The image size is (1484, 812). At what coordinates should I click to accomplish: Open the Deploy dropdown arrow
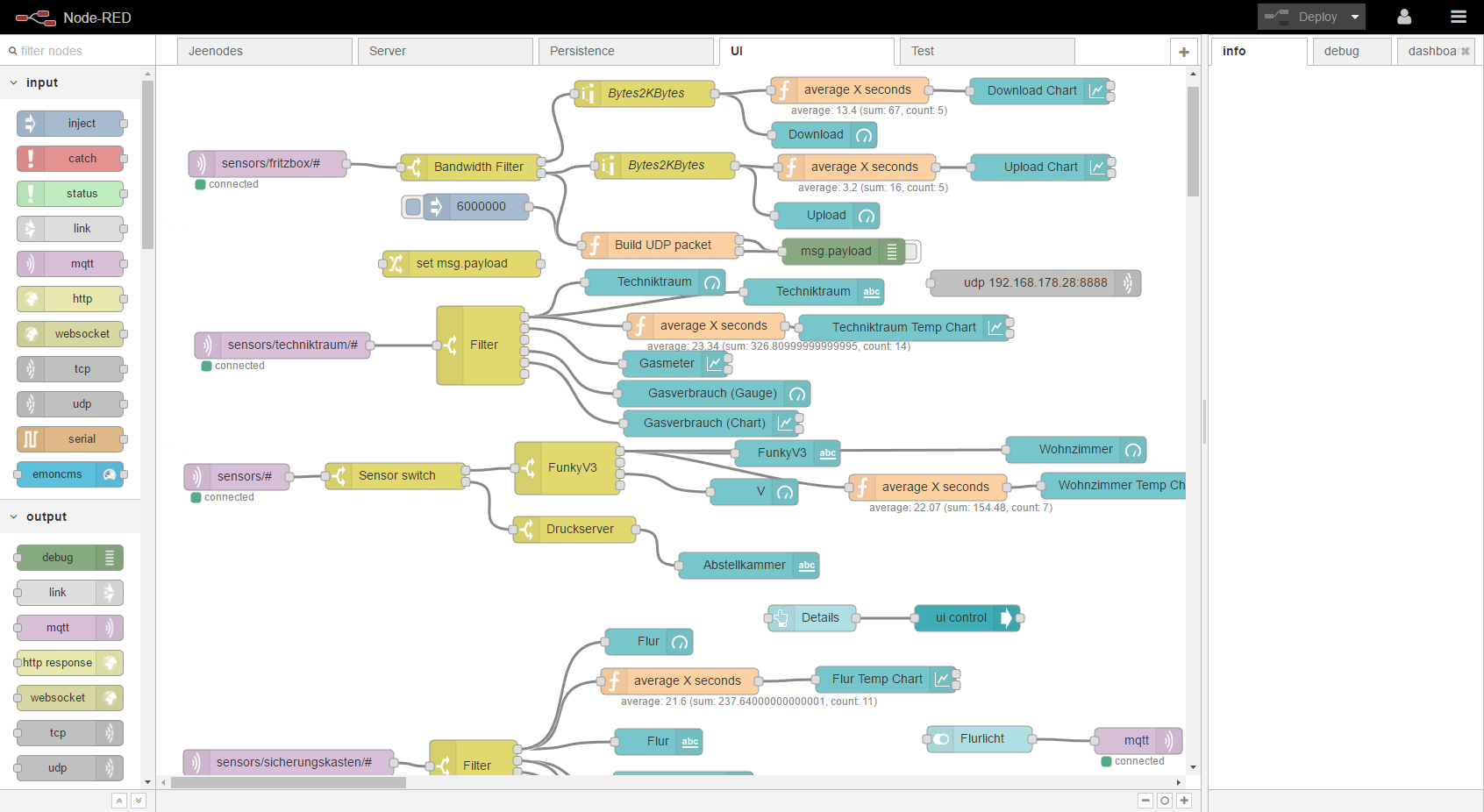click(1355, 17)
